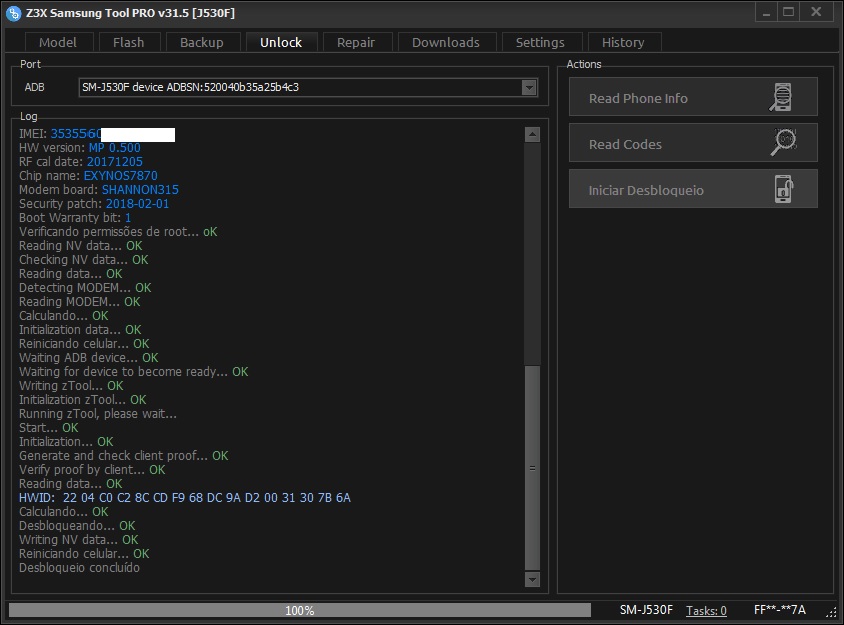The width and height of the screenshot is (844, 625).
Task: Click 'Writing NV data... OK' log line
Action: click(x=79, y=539)
